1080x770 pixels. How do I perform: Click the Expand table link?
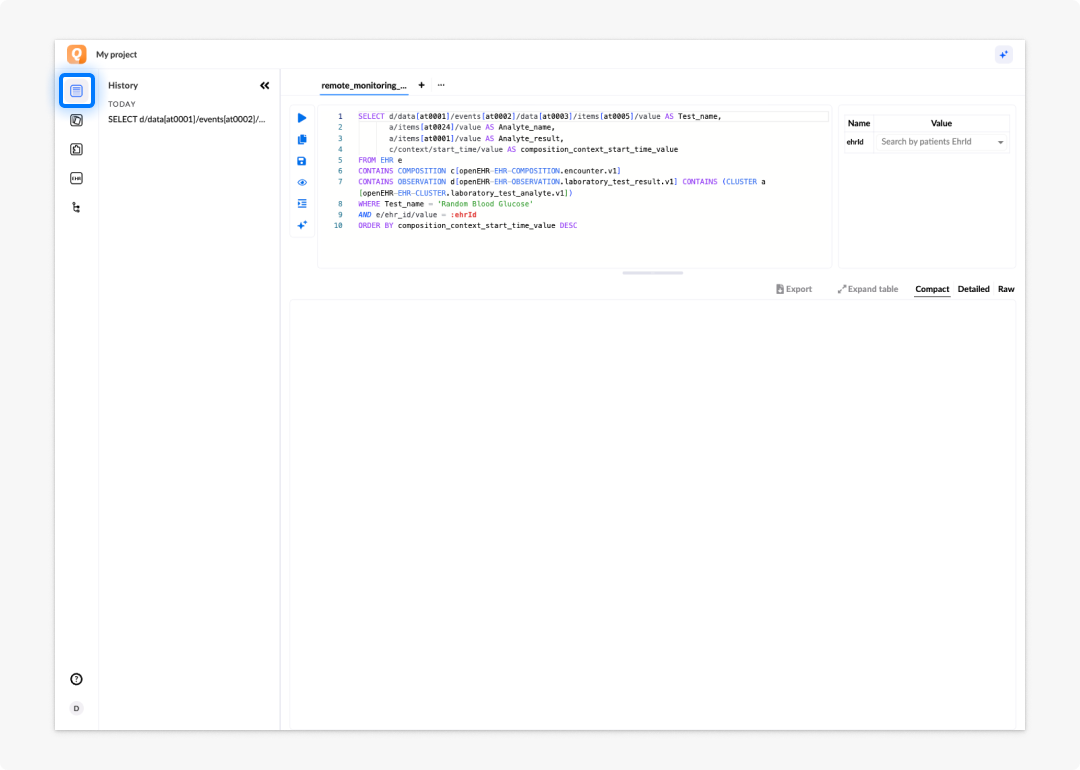[x=868, y=289]
